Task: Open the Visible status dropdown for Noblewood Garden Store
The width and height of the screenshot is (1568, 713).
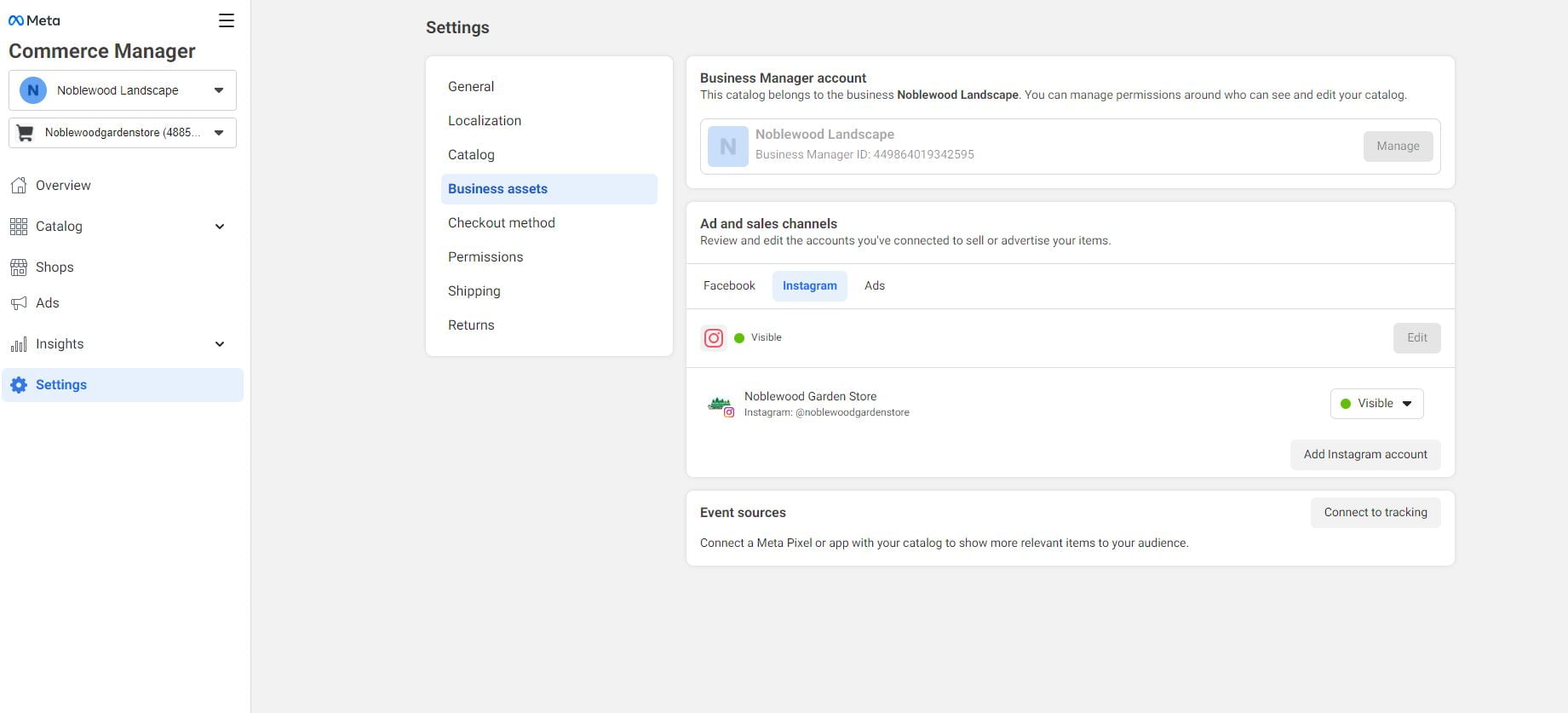Action: pyautogui.click(x=1376, y=404)
